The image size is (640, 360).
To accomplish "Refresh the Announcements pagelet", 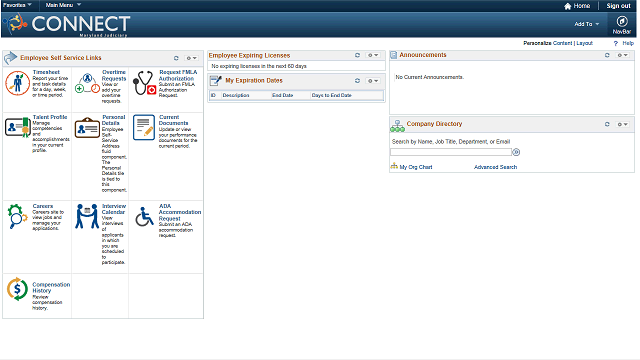I will pyautogui.click(x=607, y=55).
